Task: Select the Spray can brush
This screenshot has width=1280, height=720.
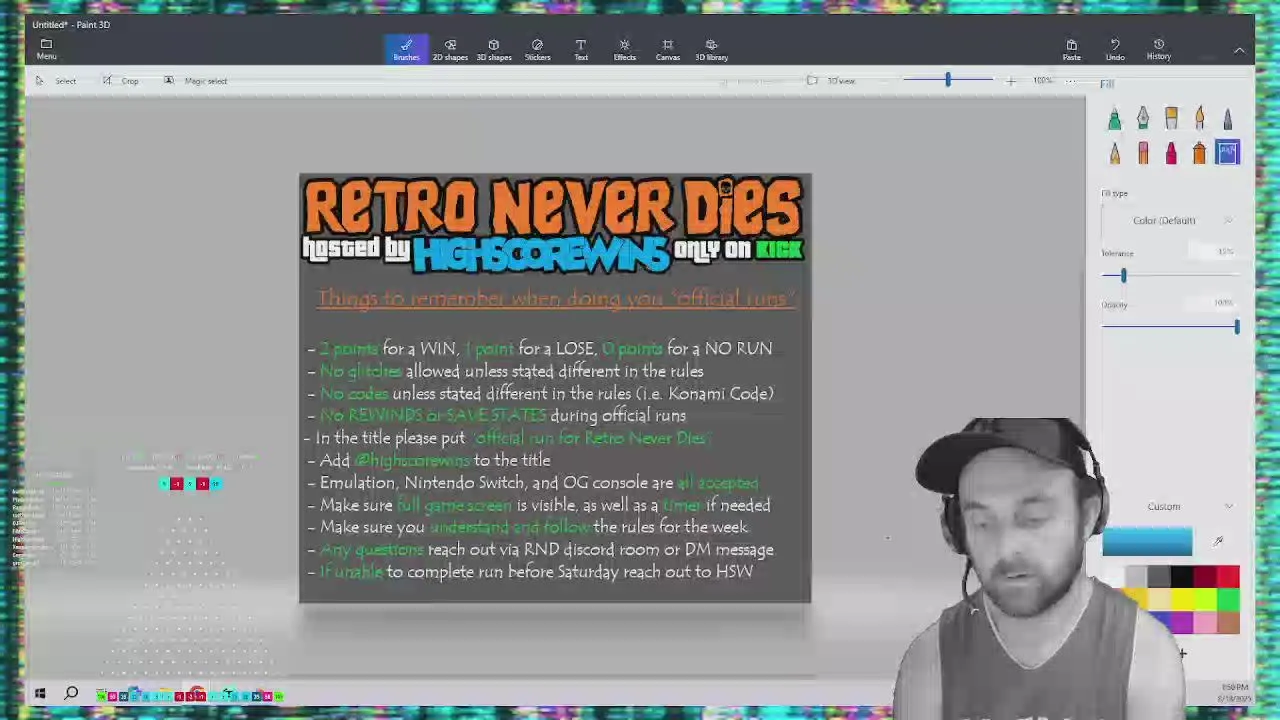Action: [1199, 152]
